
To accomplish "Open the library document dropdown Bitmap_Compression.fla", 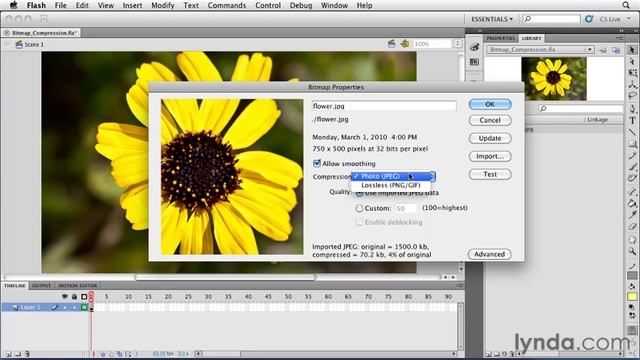I will (x=540, y=49).
